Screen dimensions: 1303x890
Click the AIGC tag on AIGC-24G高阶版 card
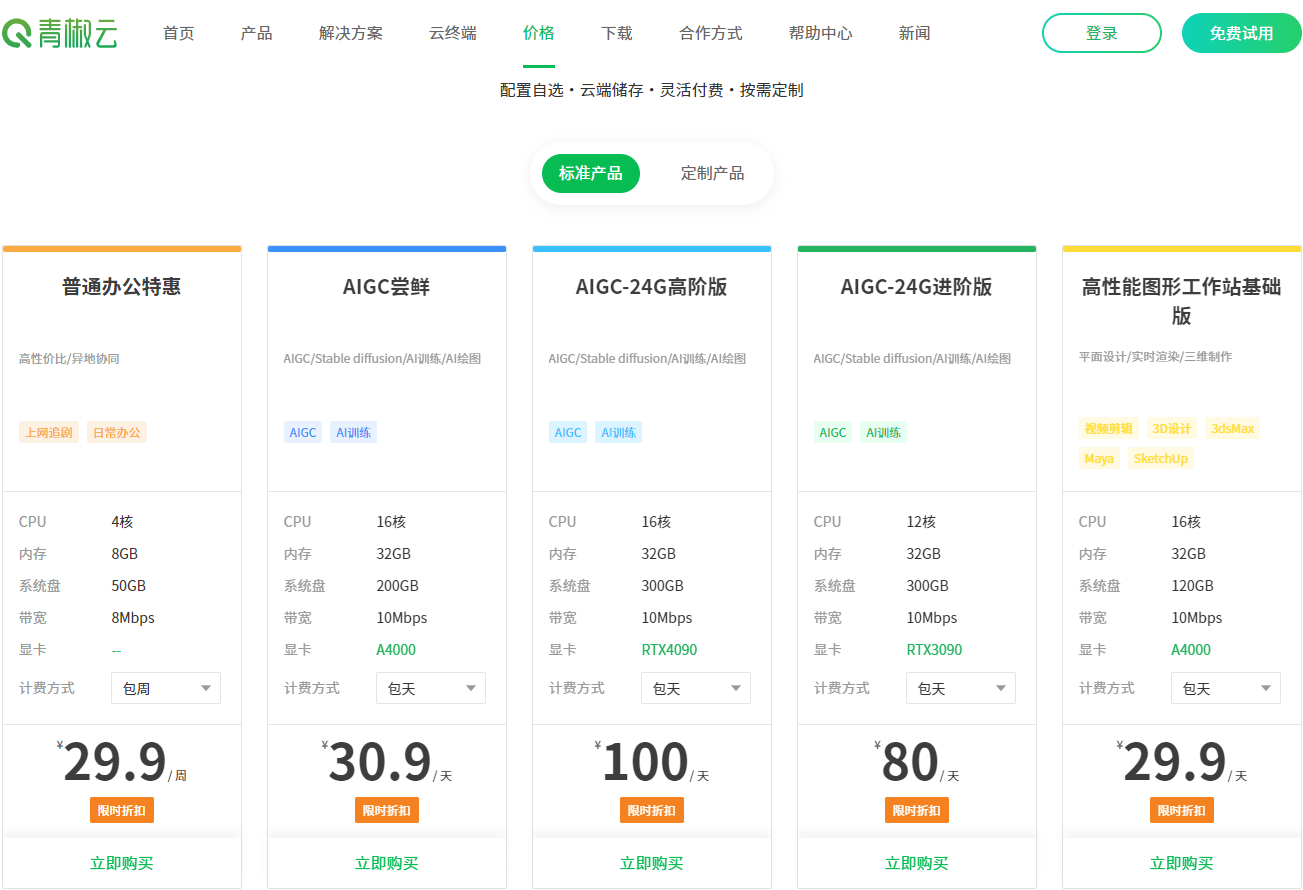568,432
